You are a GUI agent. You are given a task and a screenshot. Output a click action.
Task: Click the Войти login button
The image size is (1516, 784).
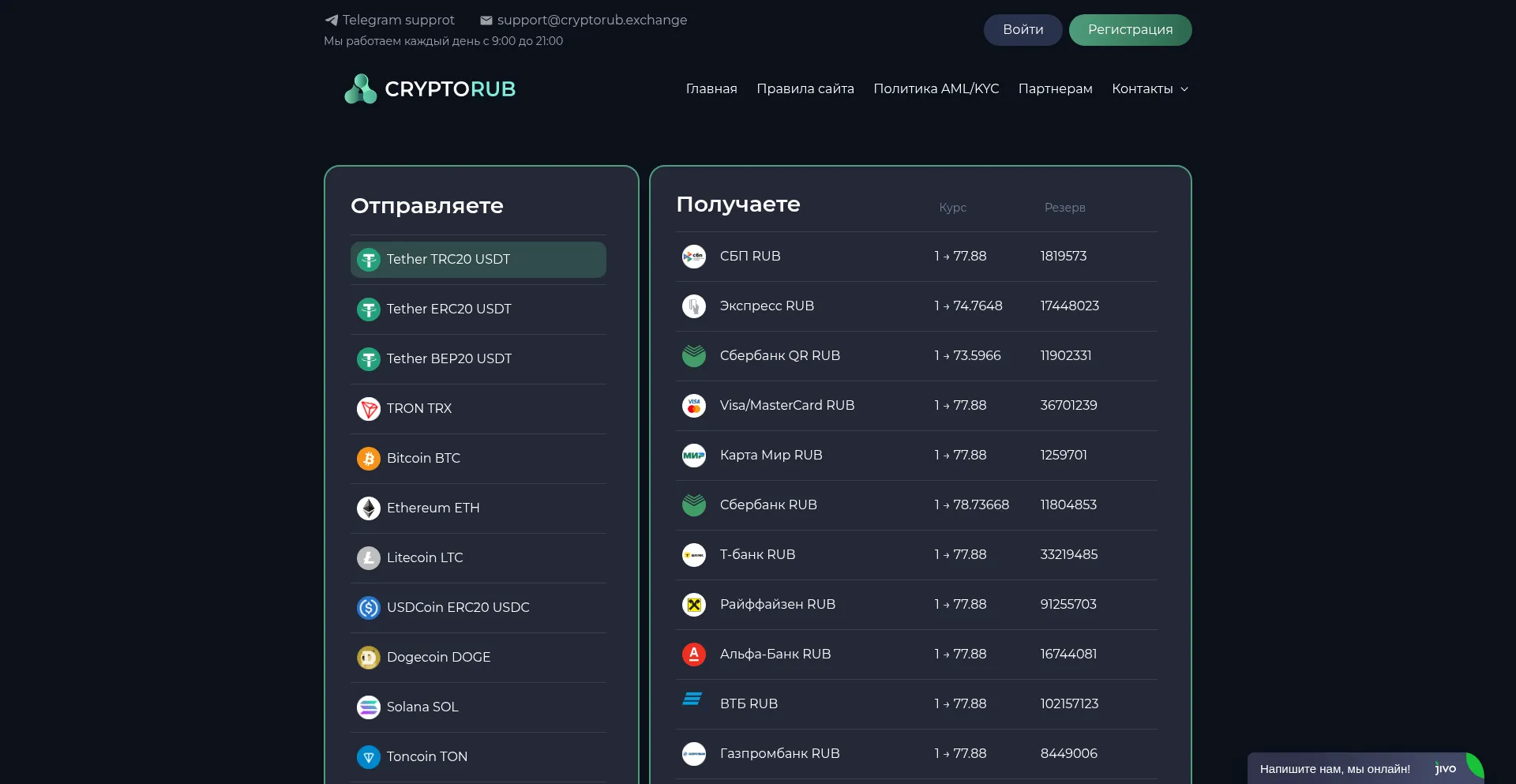click(x=1023, y=30)
